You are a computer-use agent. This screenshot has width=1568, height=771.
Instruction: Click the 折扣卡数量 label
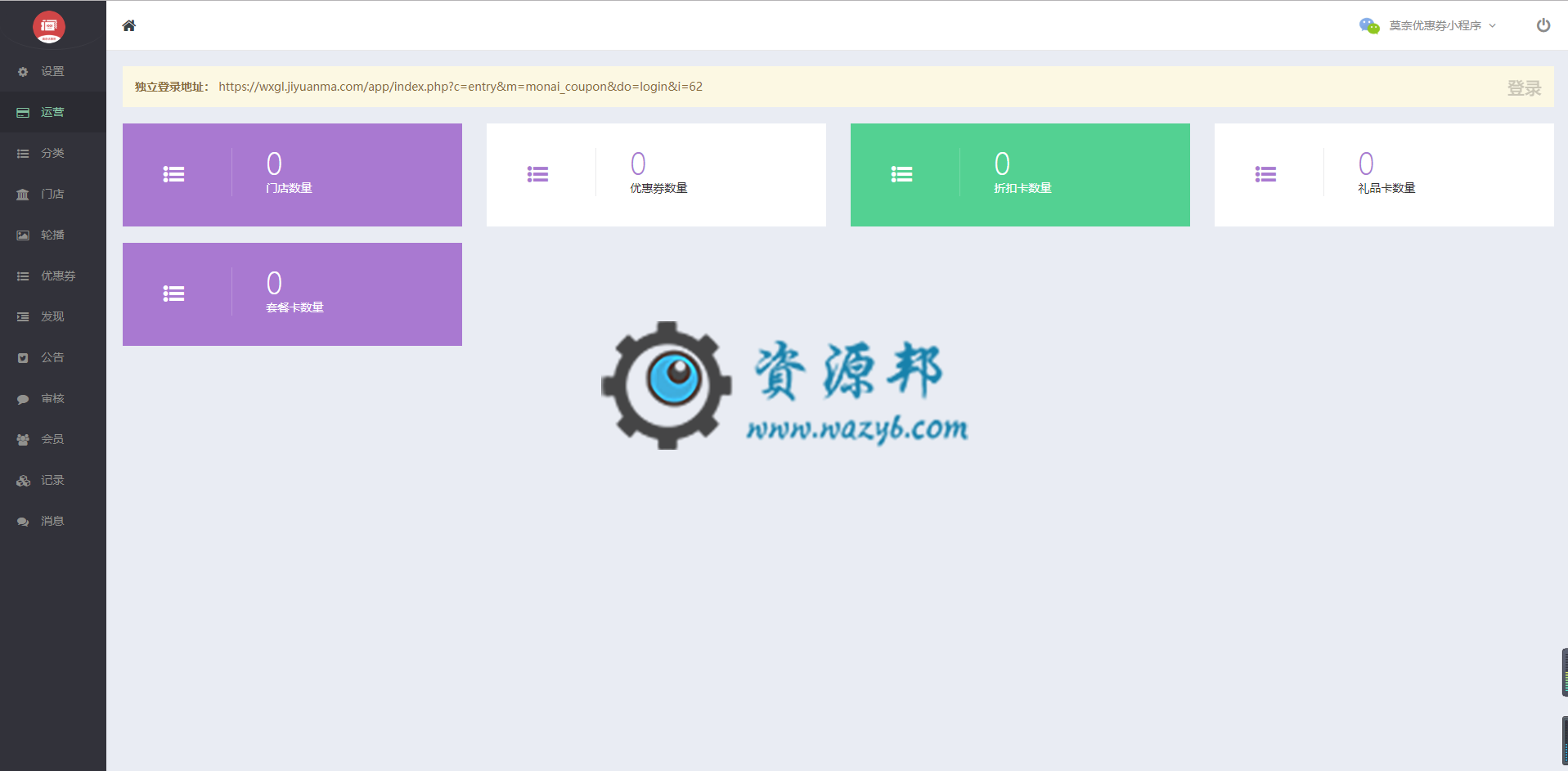[1022, 188]
